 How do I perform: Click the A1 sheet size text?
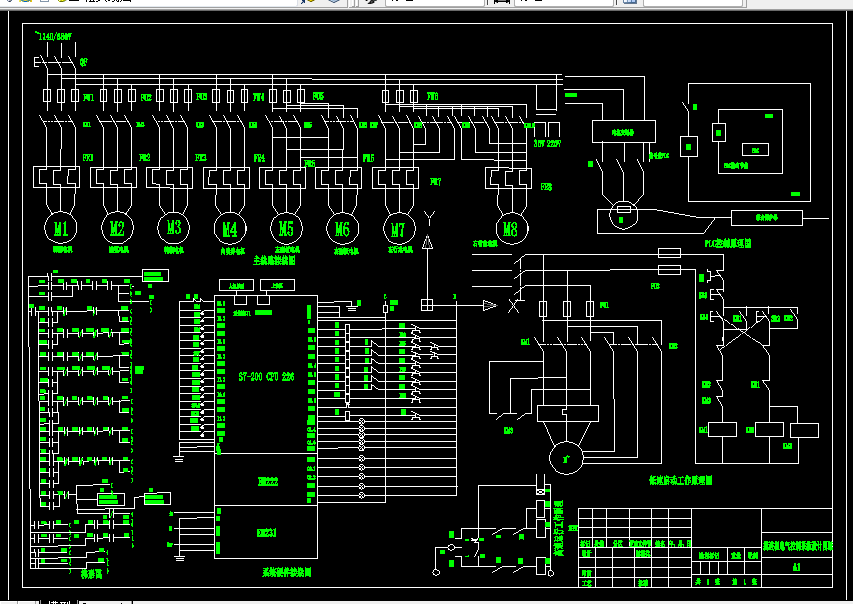[x=796, y=567]
